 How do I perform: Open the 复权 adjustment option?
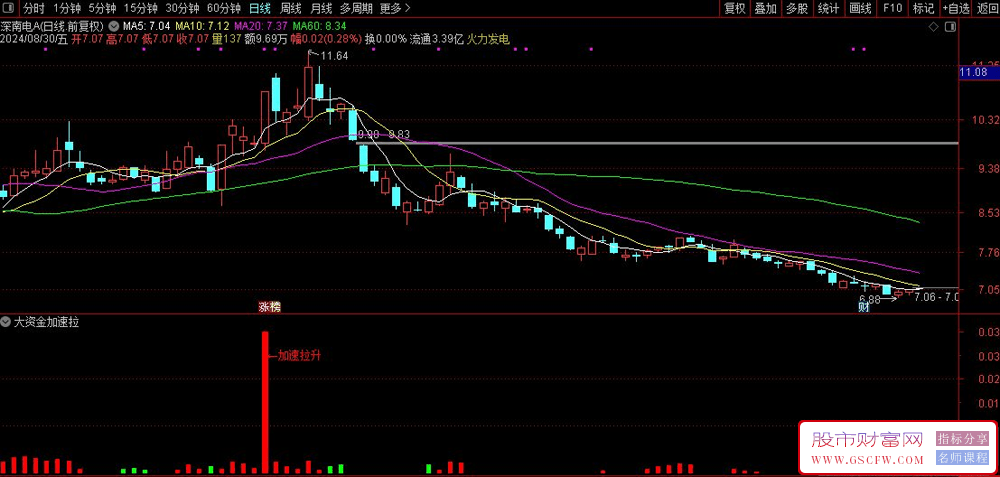[735, 8]
